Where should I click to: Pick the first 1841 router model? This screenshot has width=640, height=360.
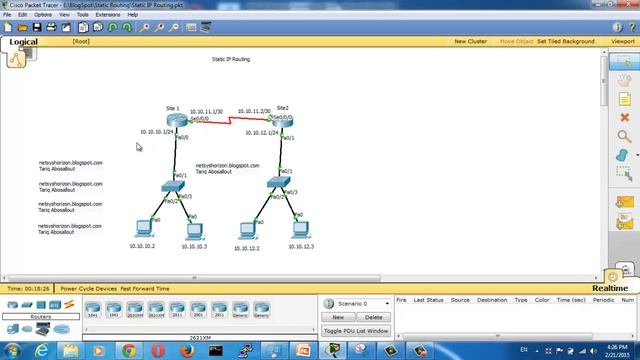click(93, 310)
